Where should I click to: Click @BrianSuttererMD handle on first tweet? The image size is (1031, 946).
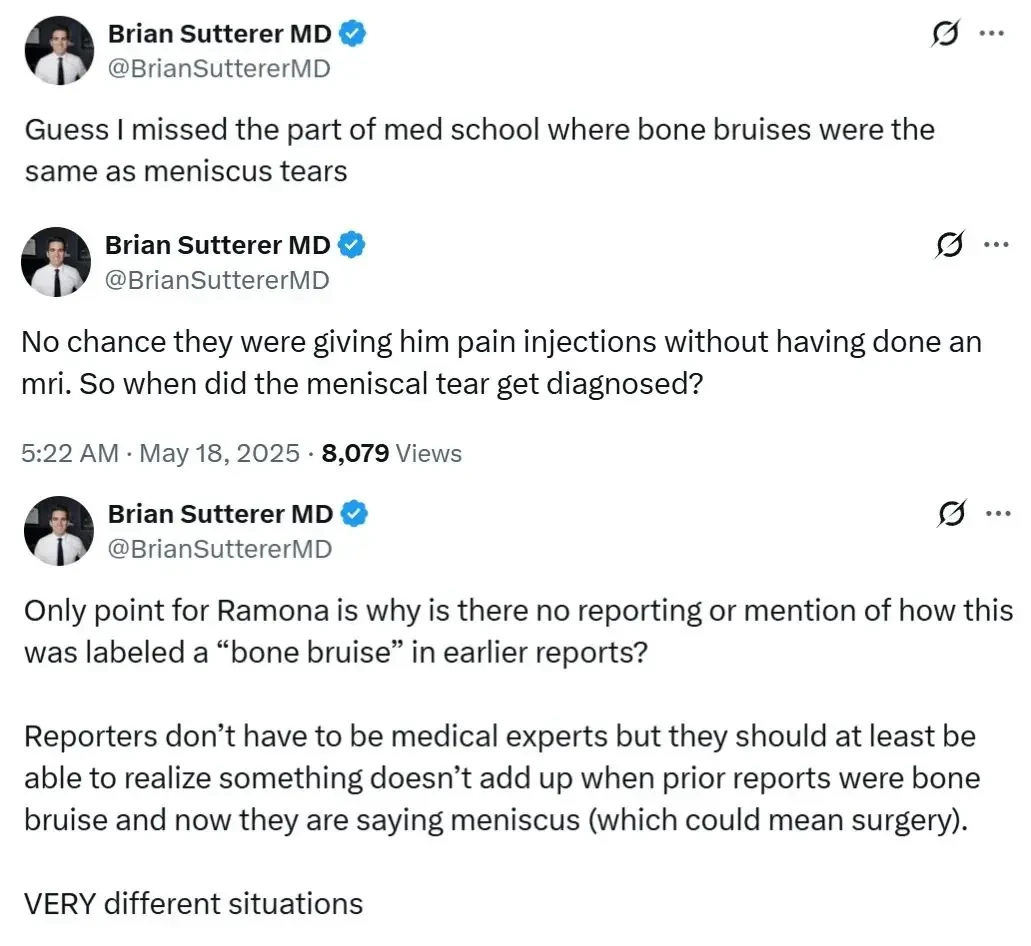point(219,68)
